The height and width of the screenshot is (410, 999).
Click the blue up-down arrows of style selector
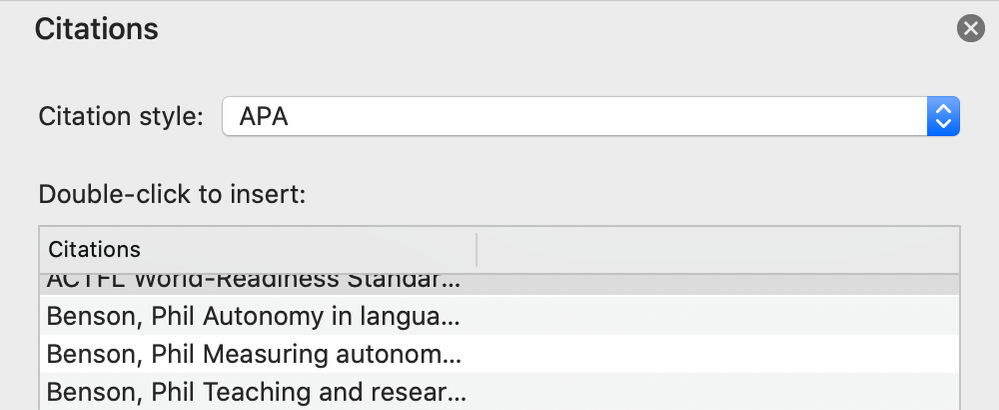943,117
